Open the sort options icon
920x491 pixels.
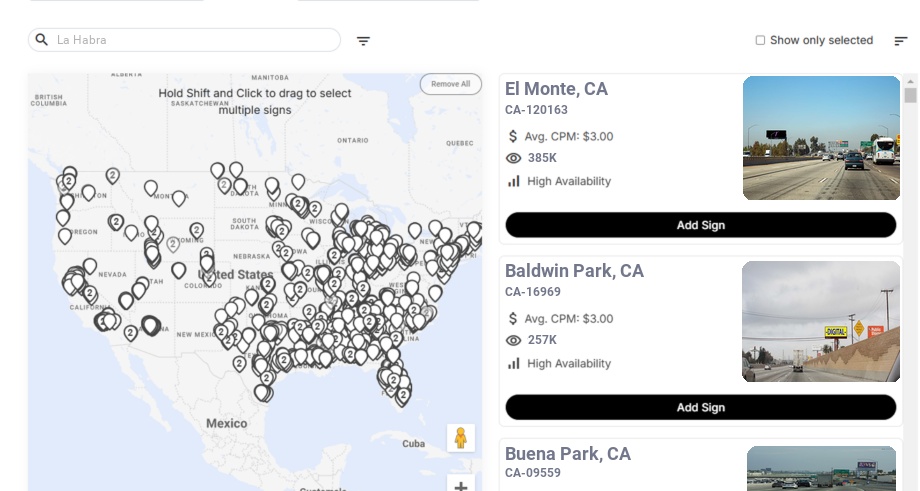900,41
